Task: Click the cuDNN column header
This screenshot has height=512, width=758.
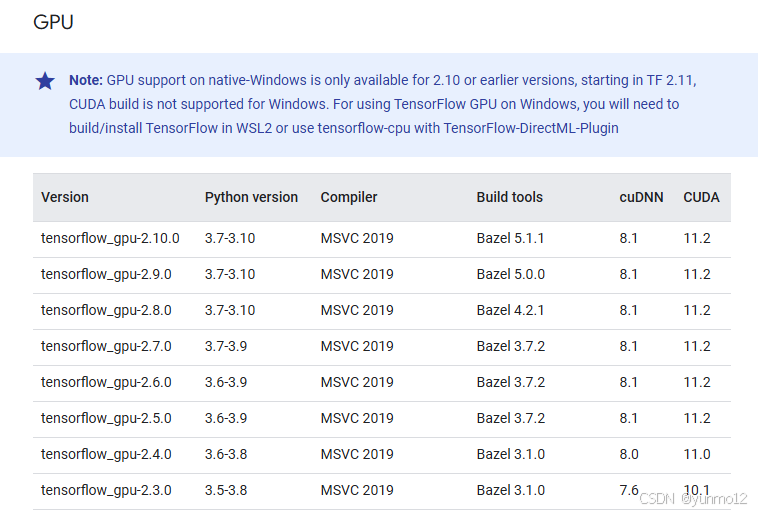Action: coord(641,197)
